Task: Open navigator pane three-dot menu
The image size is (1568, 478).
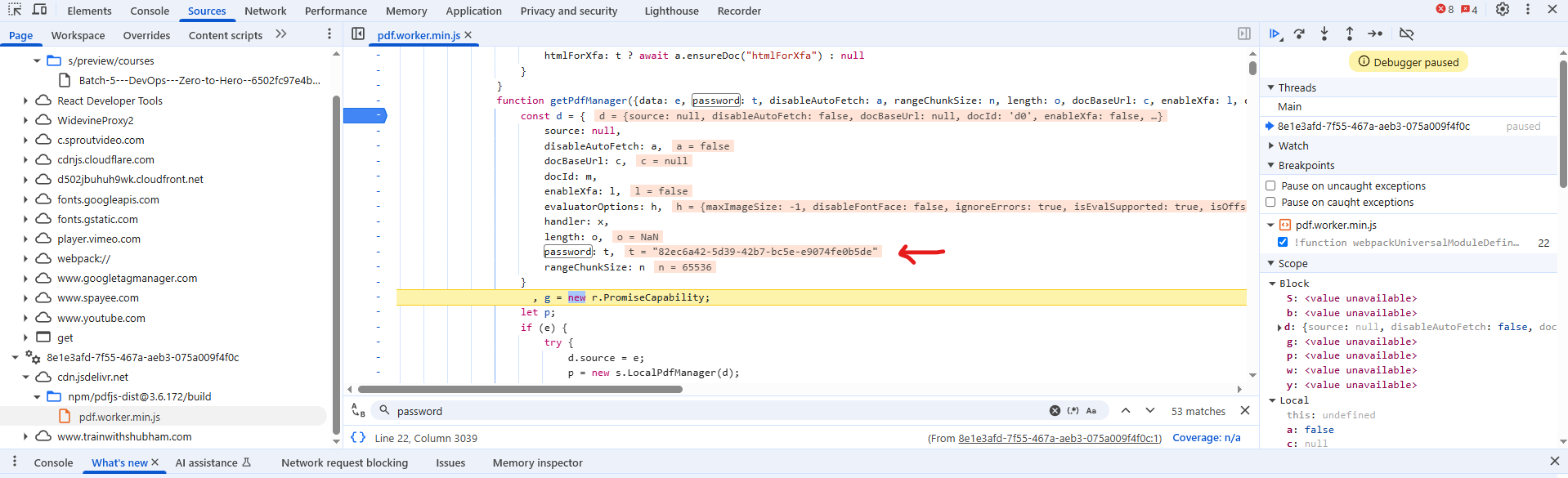Action: (329, 34)
